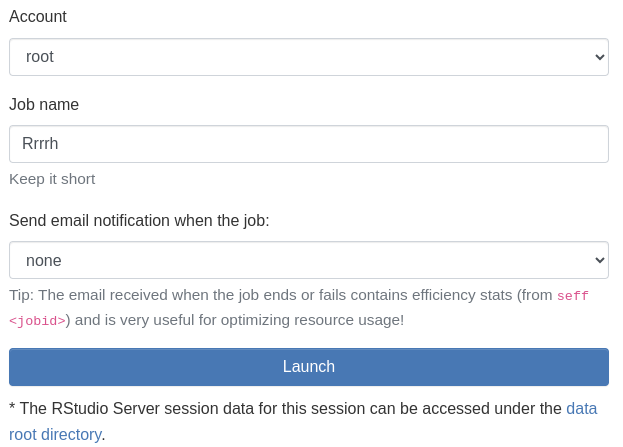Click the '<jobid>' code snippet
Viewport: 623px width, 447px height.
(37, 321)
